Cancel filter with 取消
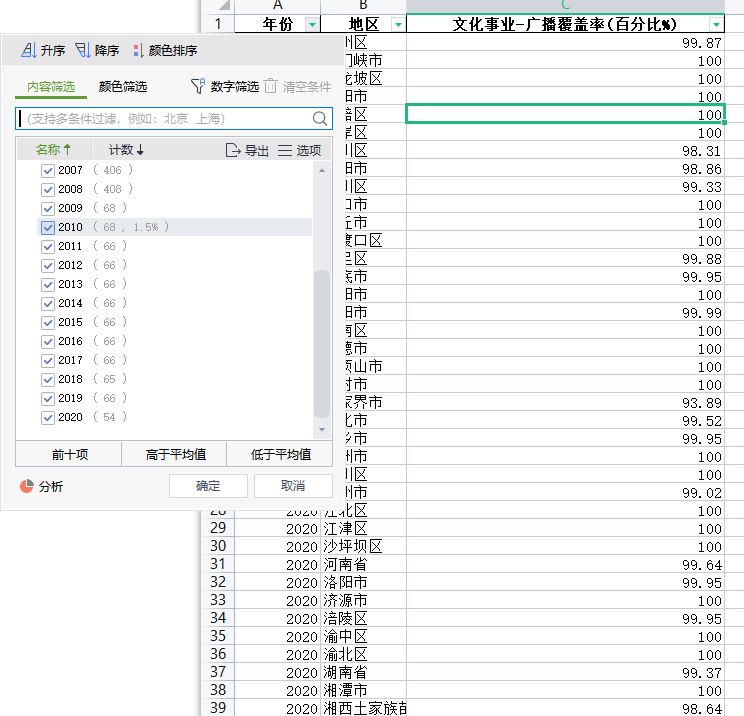Image resolution: width=744 pixels, height=716 pixels. tap(293, 486)
